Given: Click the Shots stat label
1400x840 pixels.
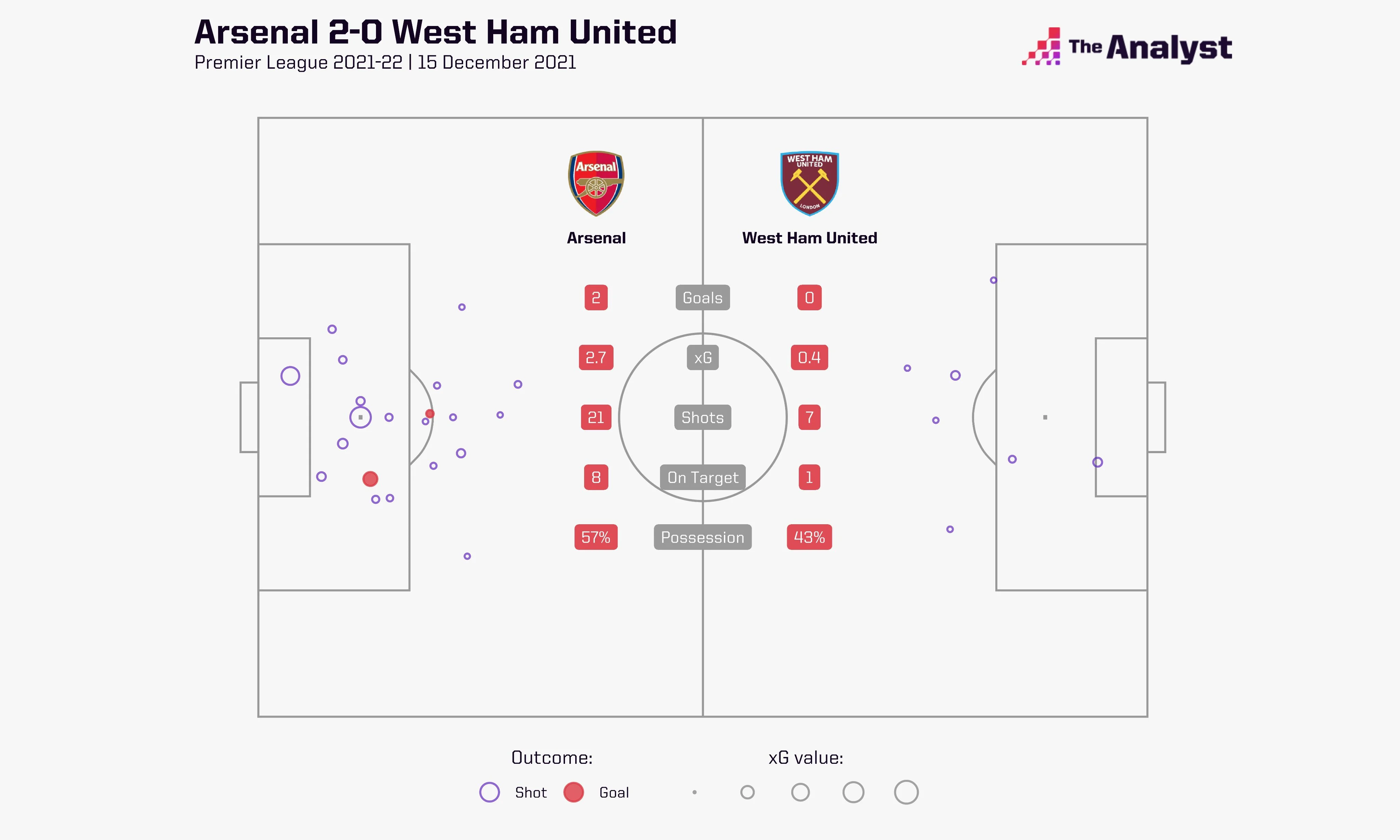Looking at the screenshot, I should [x=702, y=418].
